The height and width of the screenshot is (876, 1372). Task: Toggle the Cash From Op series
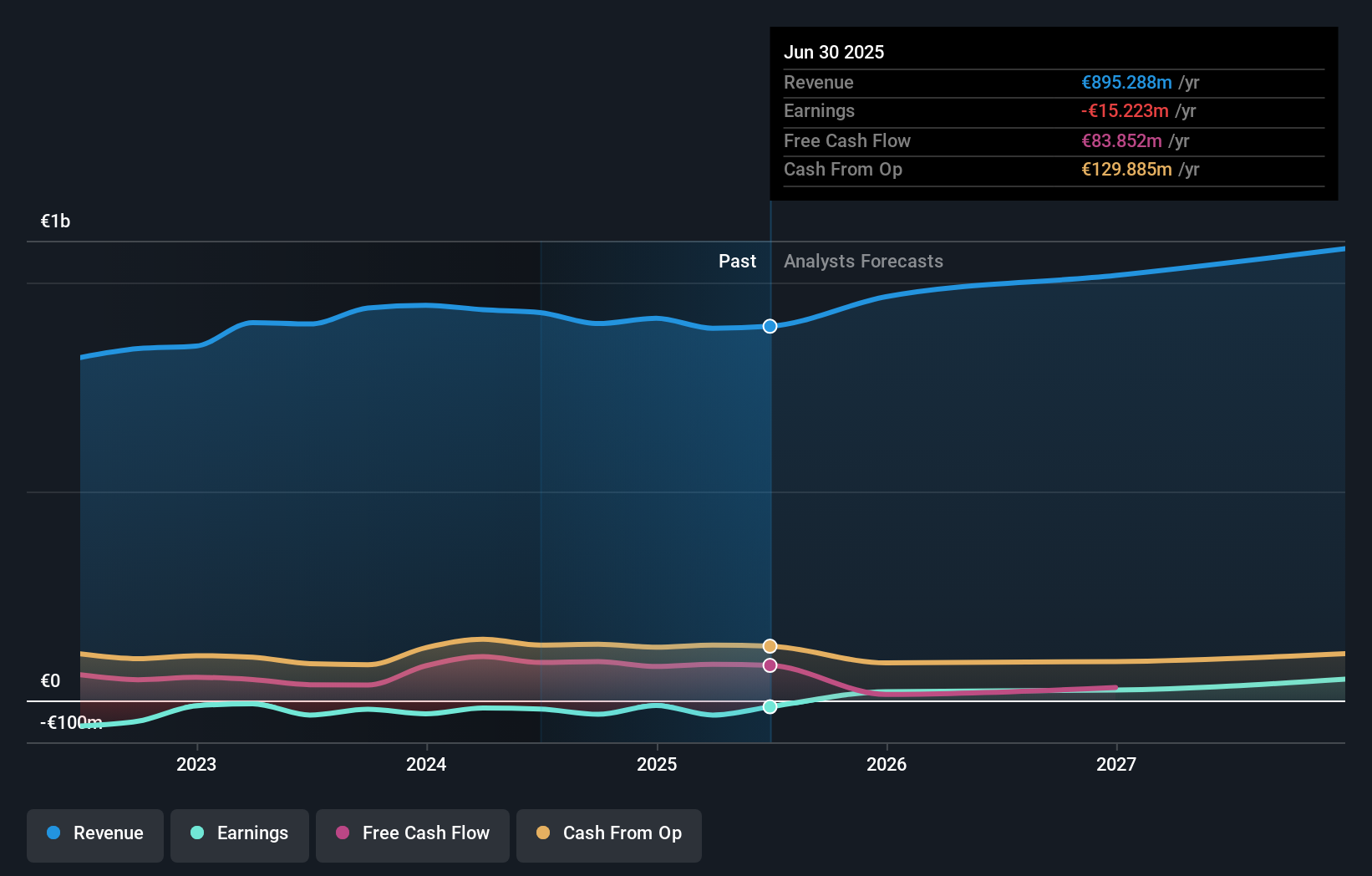pos(608,835)
